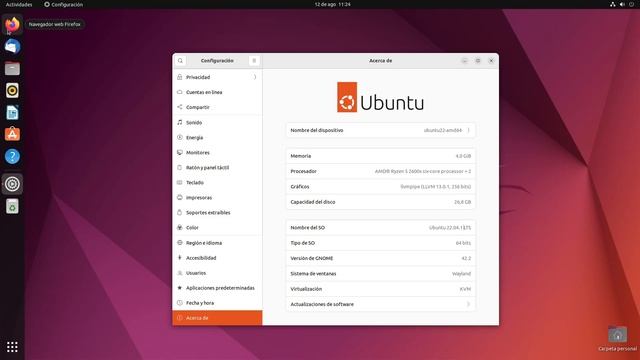This screenshot has height=360, width=640.
Task: Open Actividades overview
Action: pyautogui.click(x=19, y=4)
